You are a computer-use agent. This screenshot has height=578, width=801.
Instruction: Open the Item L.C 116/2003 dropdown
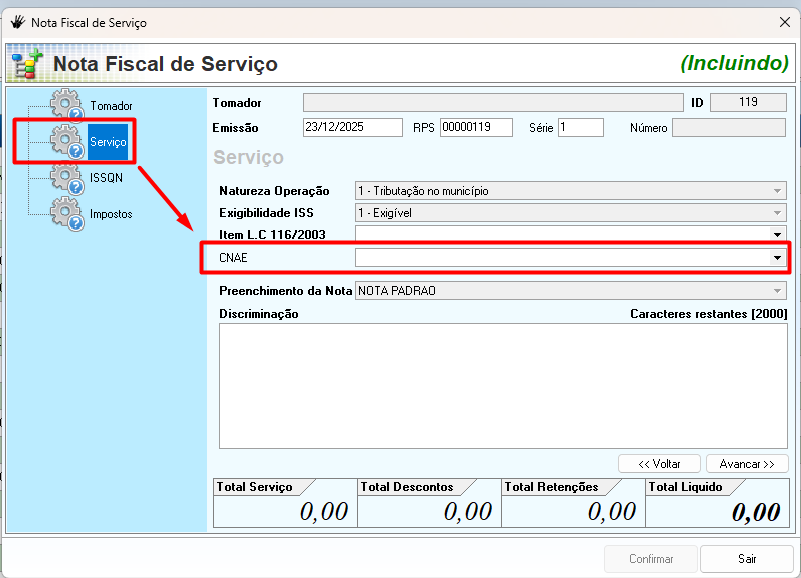777,234
